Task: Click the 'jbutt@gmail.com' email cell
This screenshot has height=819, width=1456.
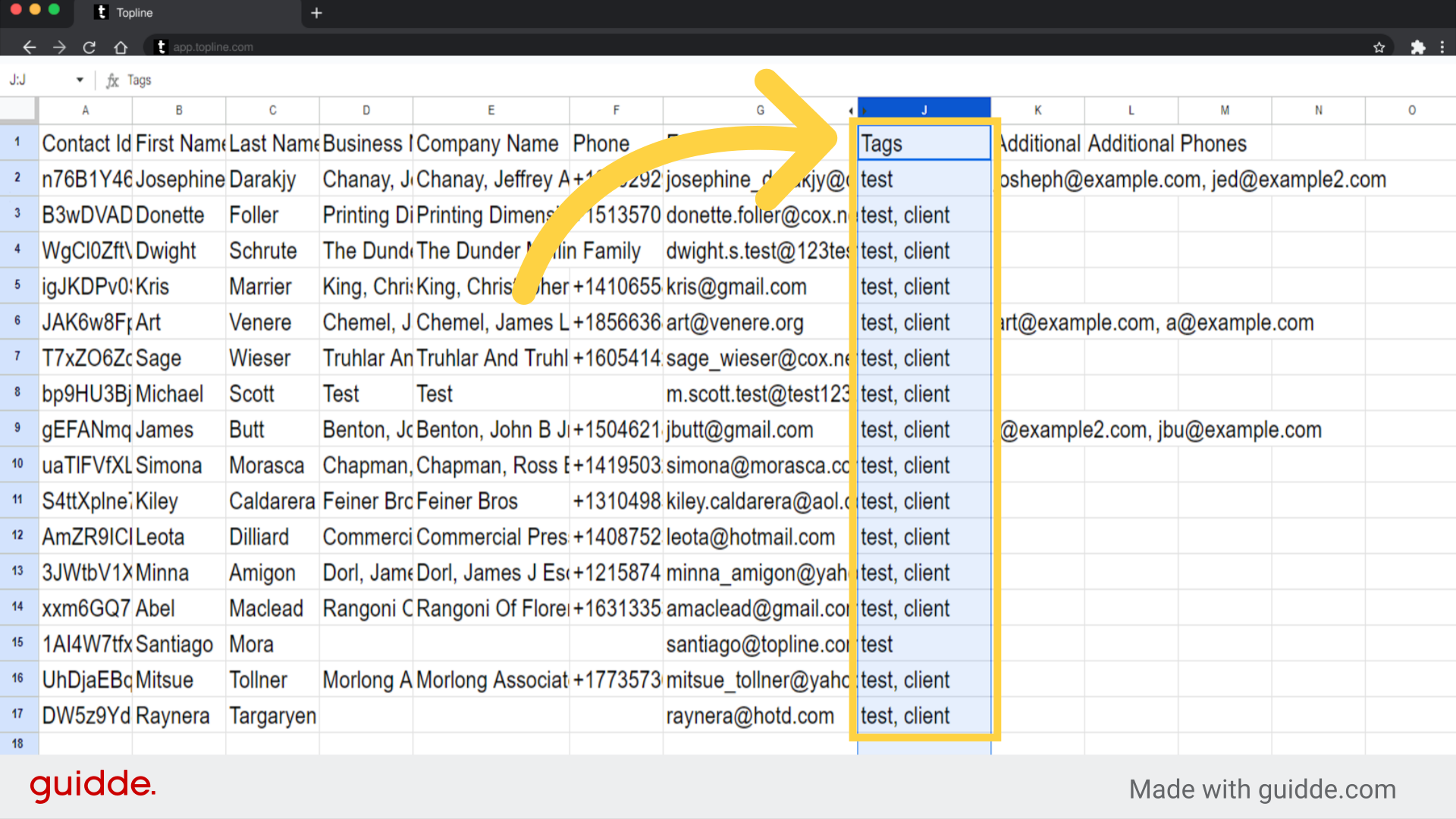Action: pos(761,430)
